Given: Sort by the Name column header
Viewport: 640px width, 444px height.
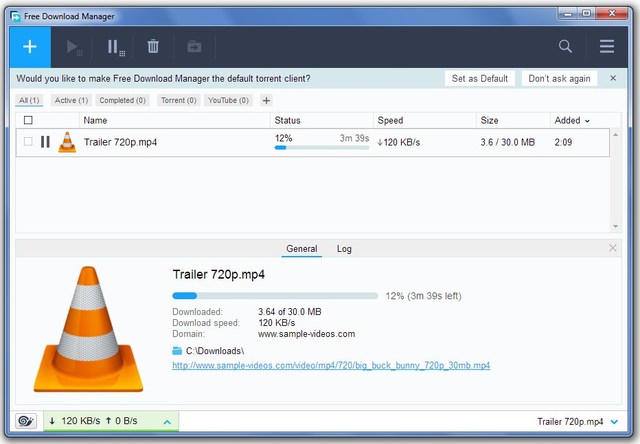Looking at the screenshot, I should pos(95,120).
